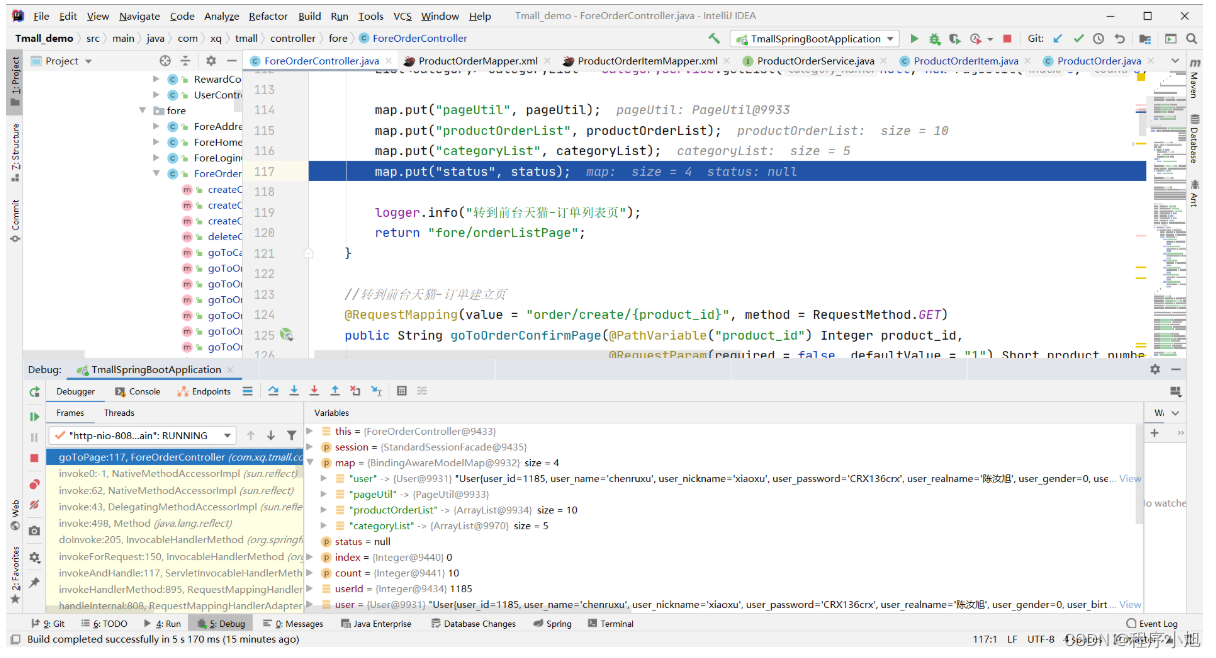Open debugger settings gear icon
The image size is (1216, 658).
(35, 557)
